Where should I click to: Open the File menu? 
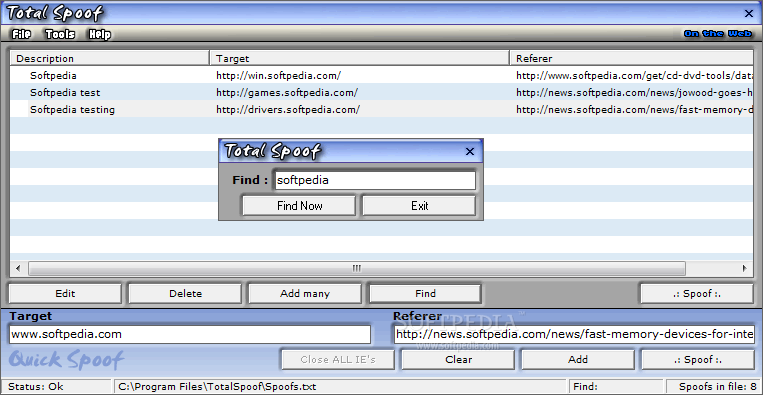coord(21,34)
